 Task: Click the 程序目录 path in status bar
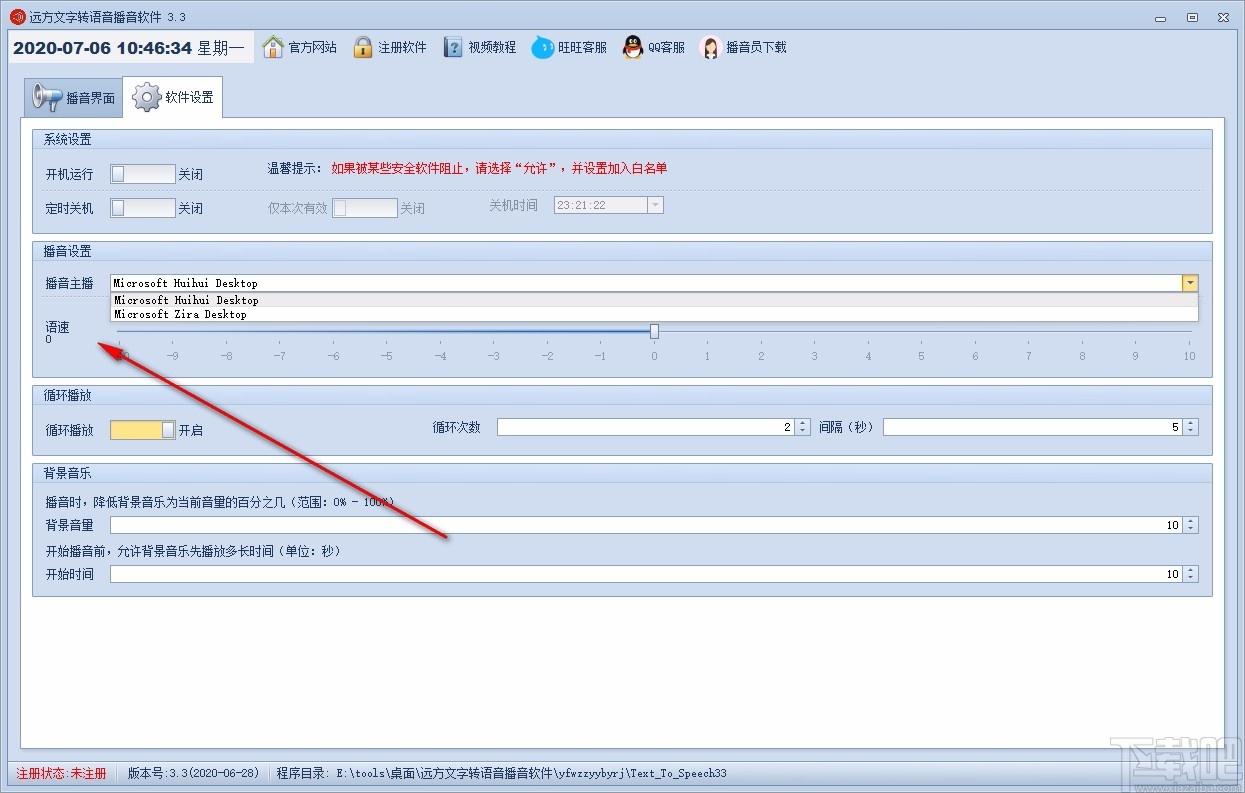pyautogui.click(x=502, y=773)
